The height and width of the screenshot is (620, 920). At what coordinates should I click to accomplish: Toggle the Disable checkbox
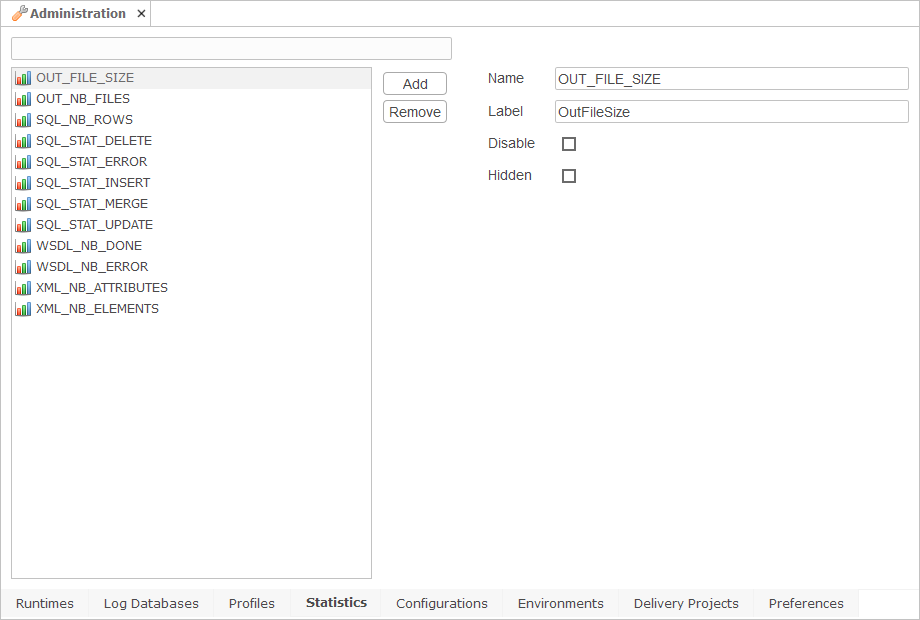[569, 144]
